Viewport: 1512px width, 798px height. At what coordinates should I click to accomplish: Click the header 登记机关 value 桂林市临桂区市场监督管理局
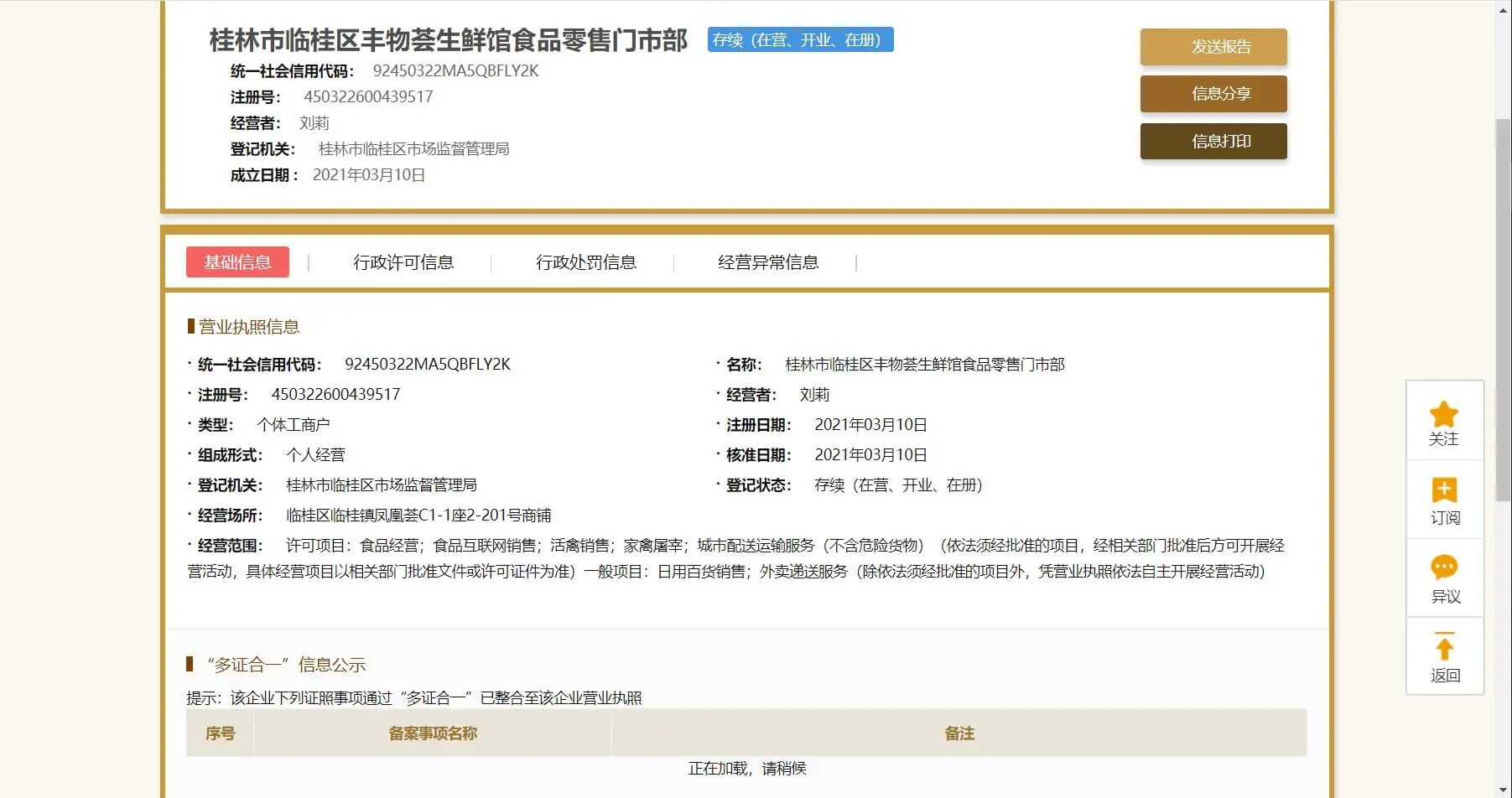coord(414,149)
